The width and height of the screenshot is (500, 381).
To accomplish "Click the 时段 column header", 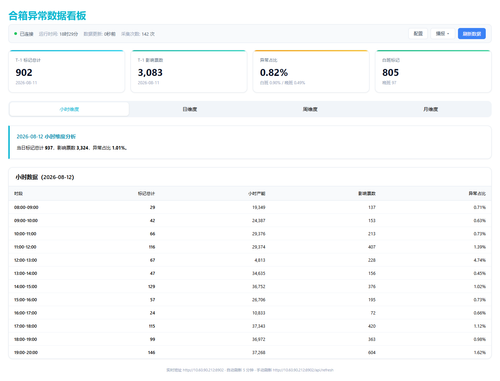I will click(18, 194).
